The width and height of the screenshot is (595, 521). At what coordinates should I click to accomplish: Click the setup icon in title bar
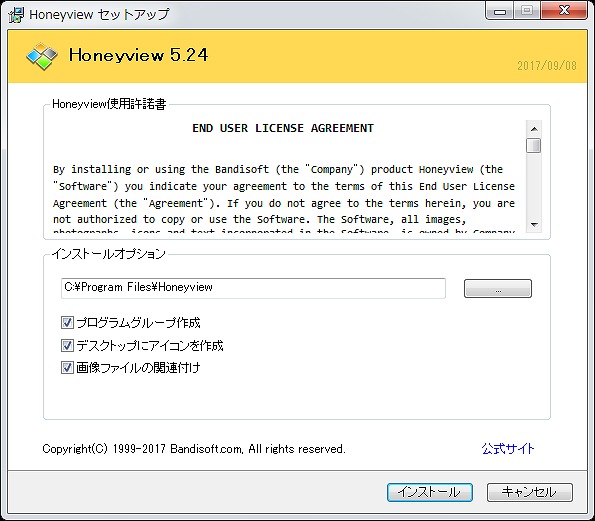16,14
